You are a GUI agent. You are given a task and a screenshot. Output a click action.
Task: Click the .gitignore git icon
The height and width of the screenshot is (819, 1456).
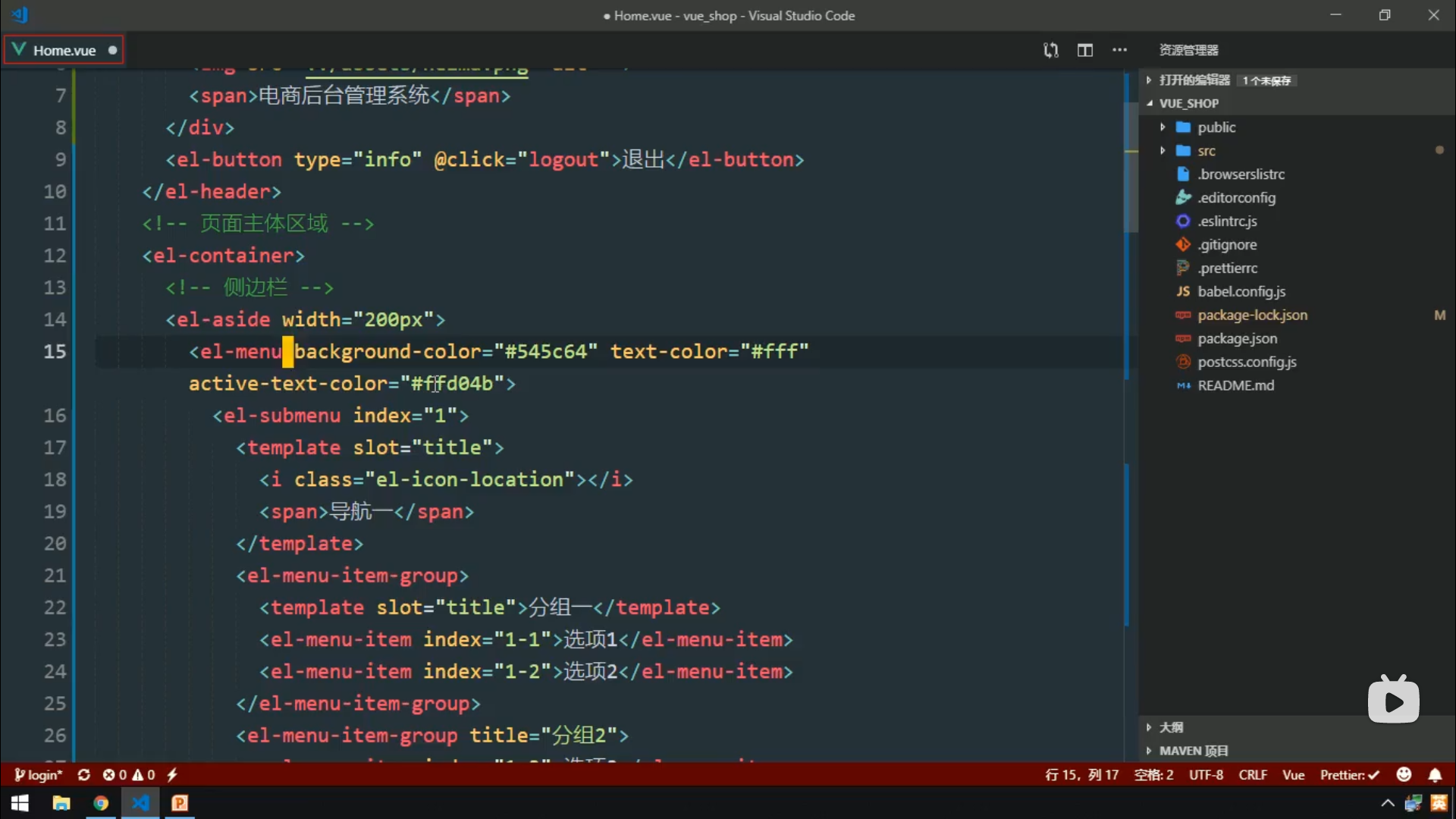tap(1183, 244)
